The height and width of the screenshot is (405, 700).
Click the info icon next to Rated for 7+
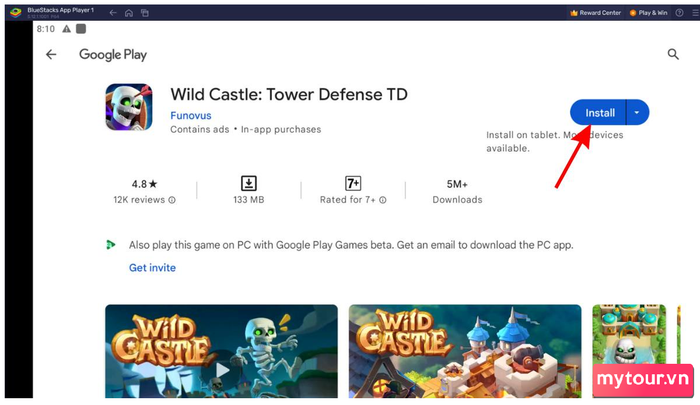(383, 200)
